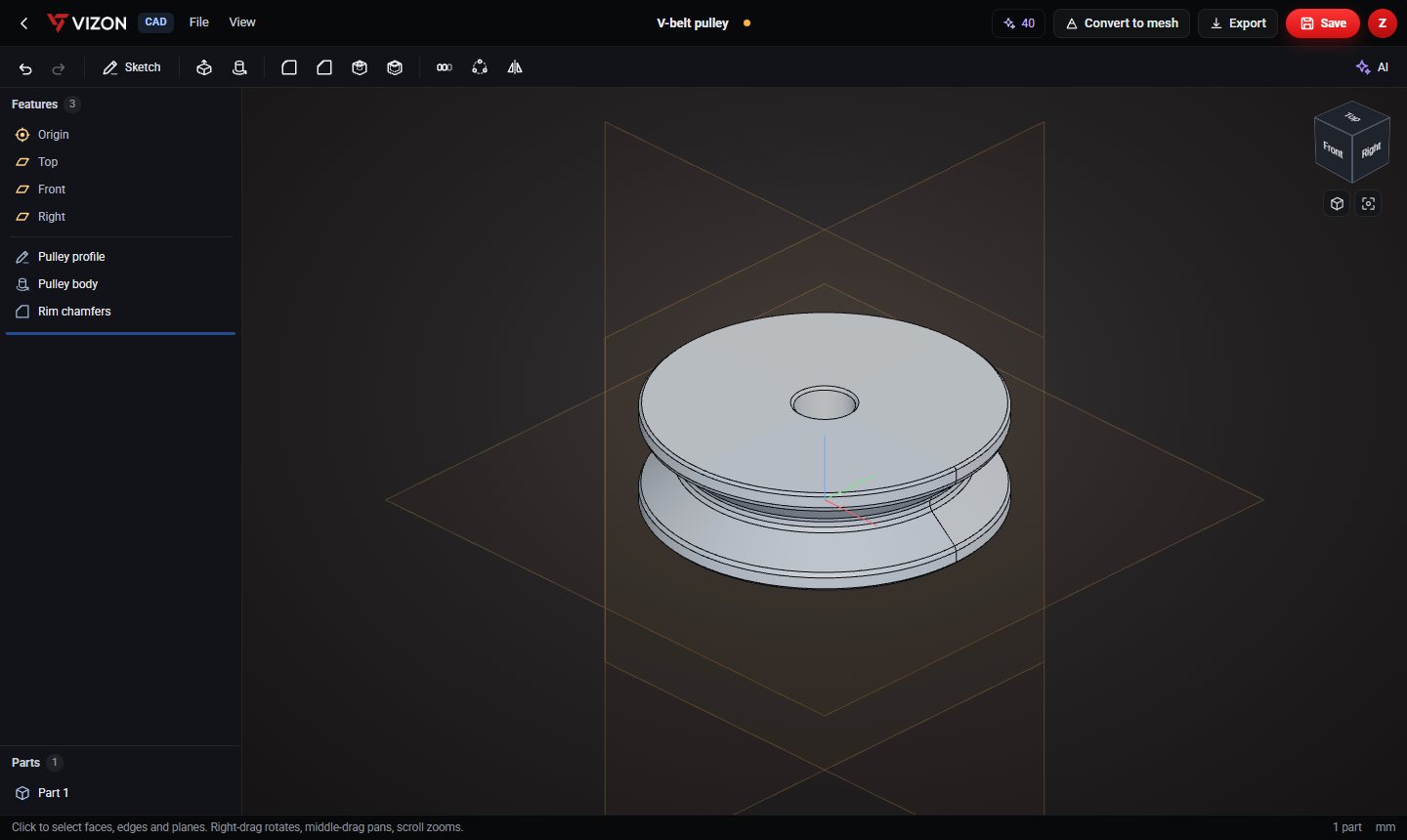
Task: Click the CAD mode badge
Action: [155, 22]
